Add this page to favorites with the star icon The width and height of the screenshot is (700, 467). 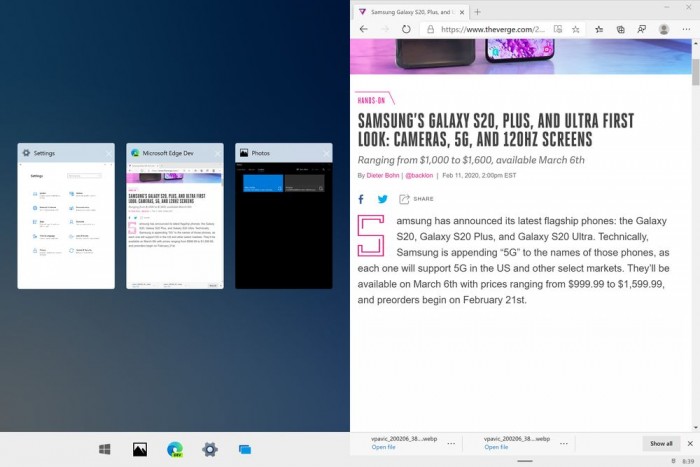point(576,30)
